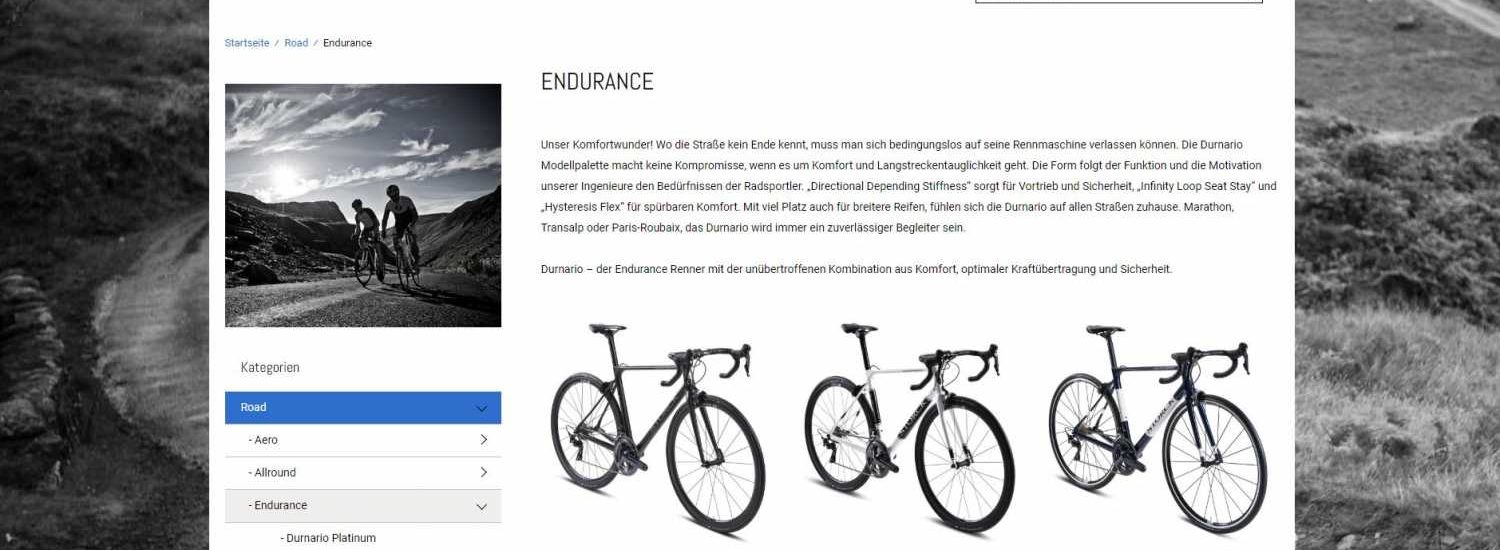1500x550 pixels.
Task: Click the cyclists category banner photo
Action: point(363,205)
